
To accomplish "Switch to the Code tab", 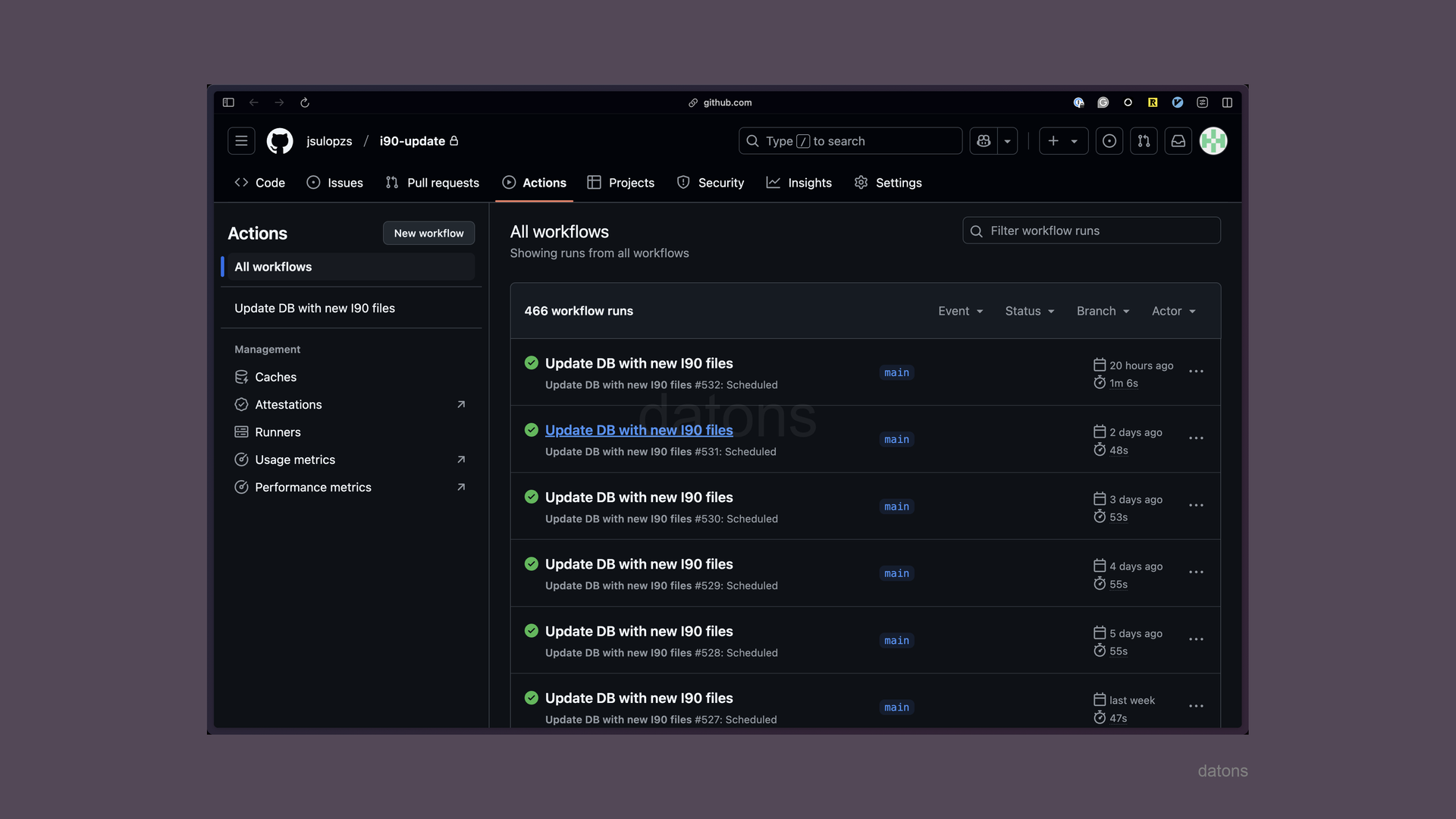I will (x=259, y=183).
